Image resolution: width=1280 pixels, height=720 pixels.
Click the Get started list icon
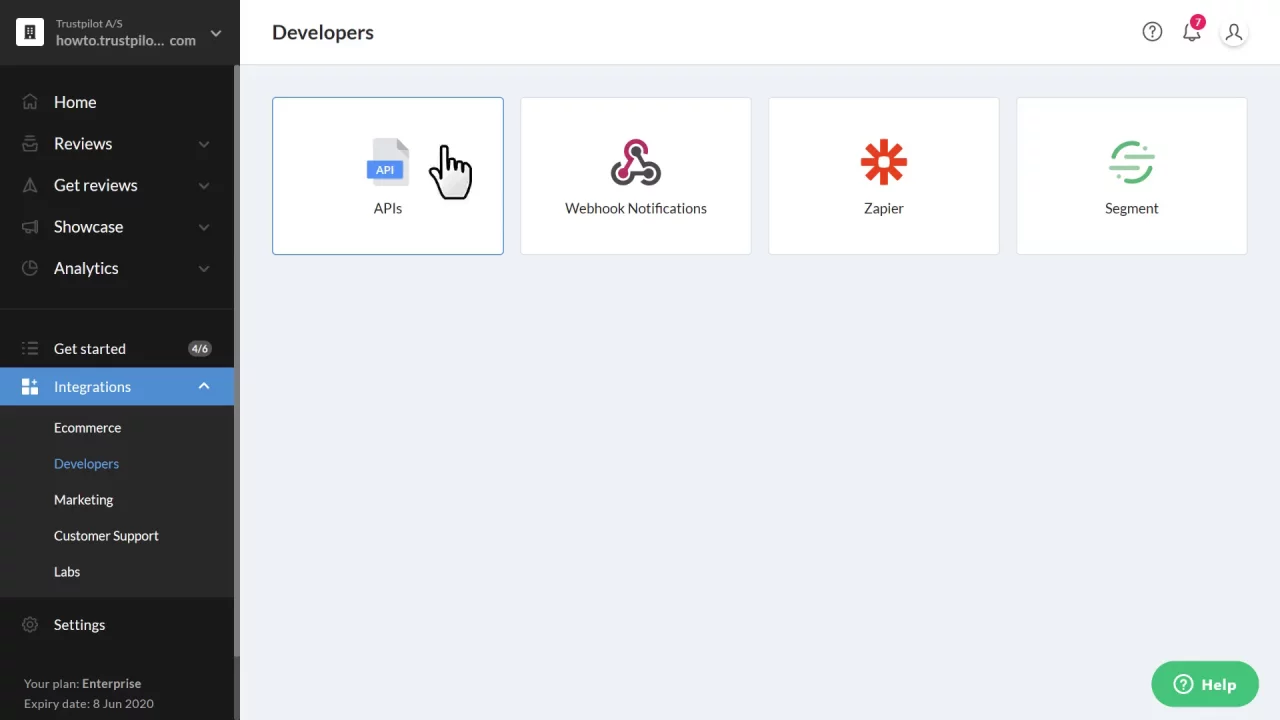[30, 349]
